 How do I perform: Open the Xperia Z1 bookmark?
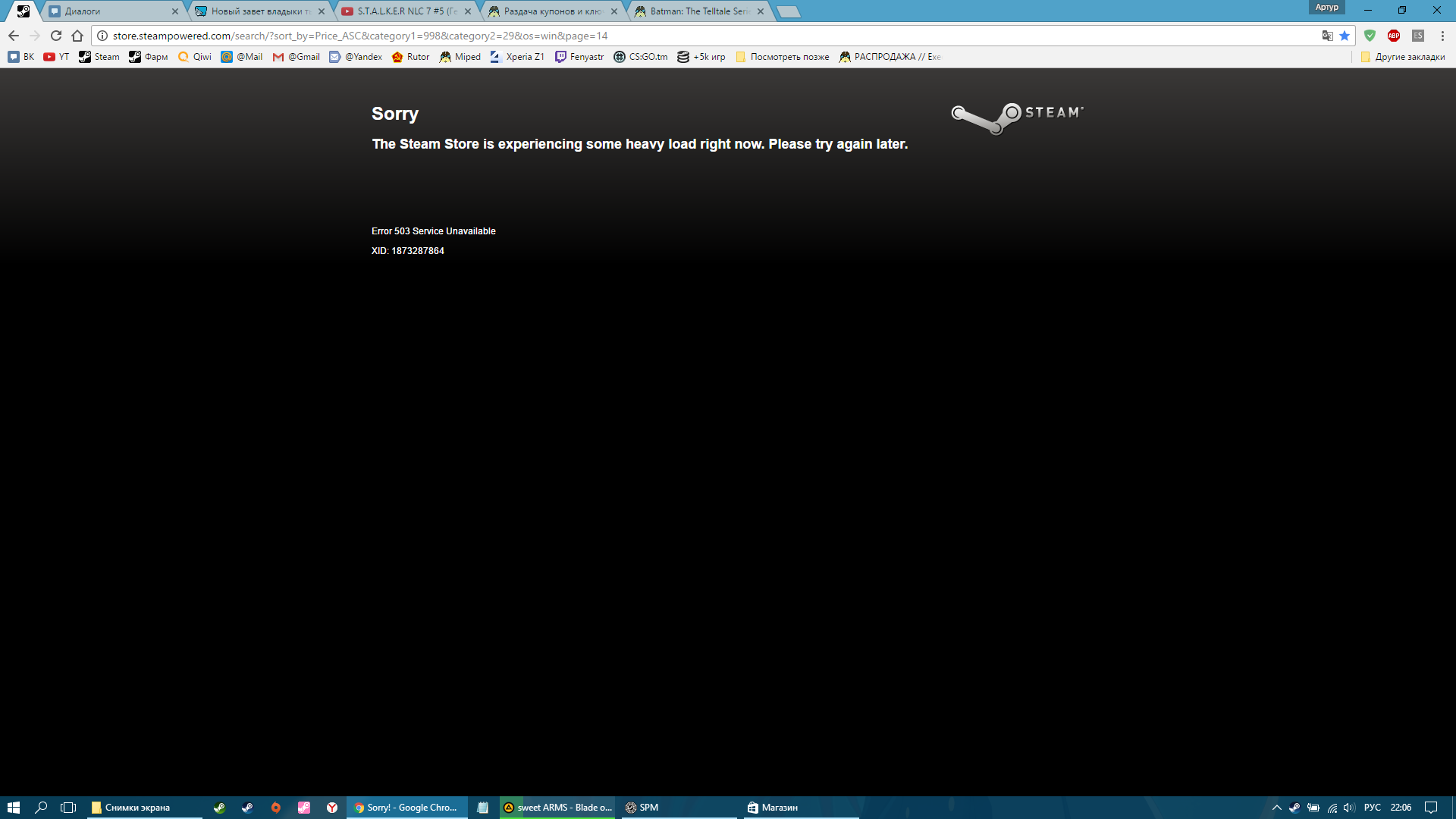518,57
